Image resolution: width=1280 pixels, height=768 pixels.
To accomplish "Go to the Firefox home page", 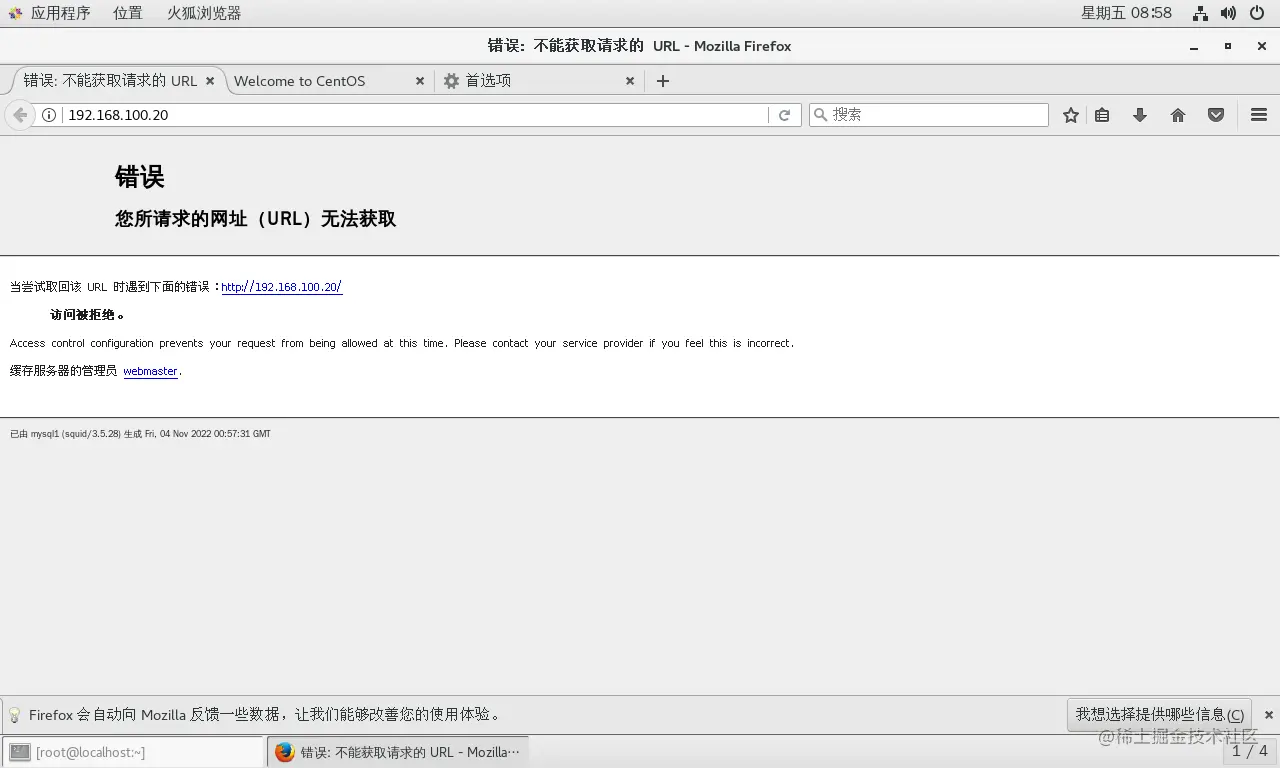I will 1178,115.
